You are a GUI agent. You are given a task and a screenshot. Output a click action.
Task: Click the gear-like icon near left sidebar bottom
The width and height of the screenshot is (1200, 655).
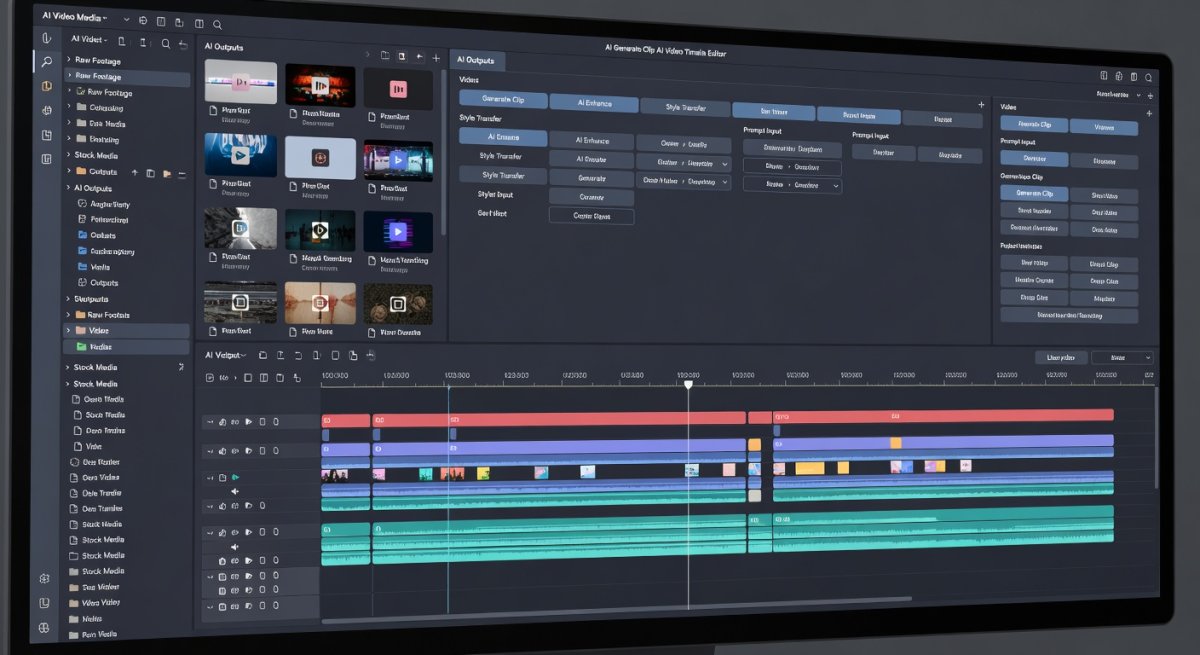tap(45, 578)
